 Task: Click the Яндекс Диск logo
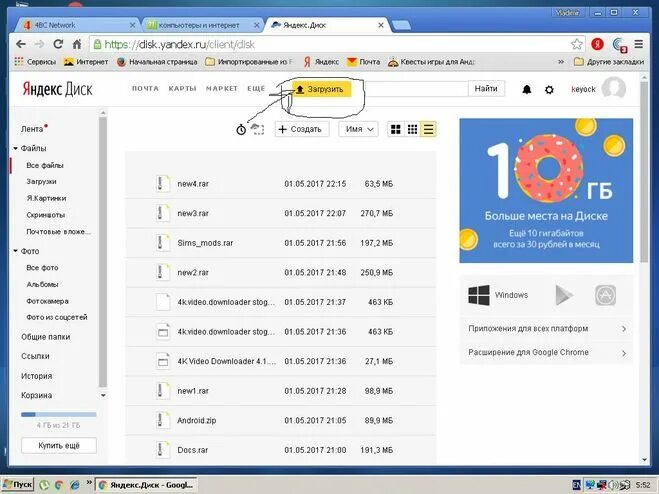[x=58, y=89]
